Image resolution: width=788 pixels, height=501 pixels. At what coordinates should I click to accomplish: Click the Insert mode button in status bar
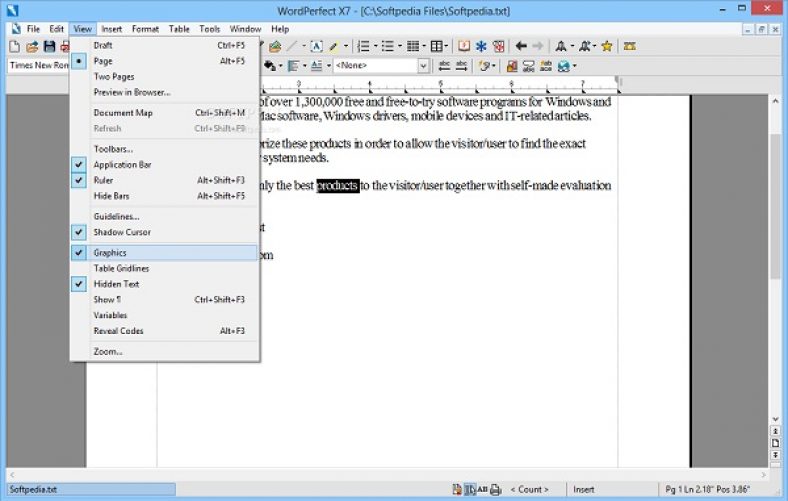click(x=583, y=489)
